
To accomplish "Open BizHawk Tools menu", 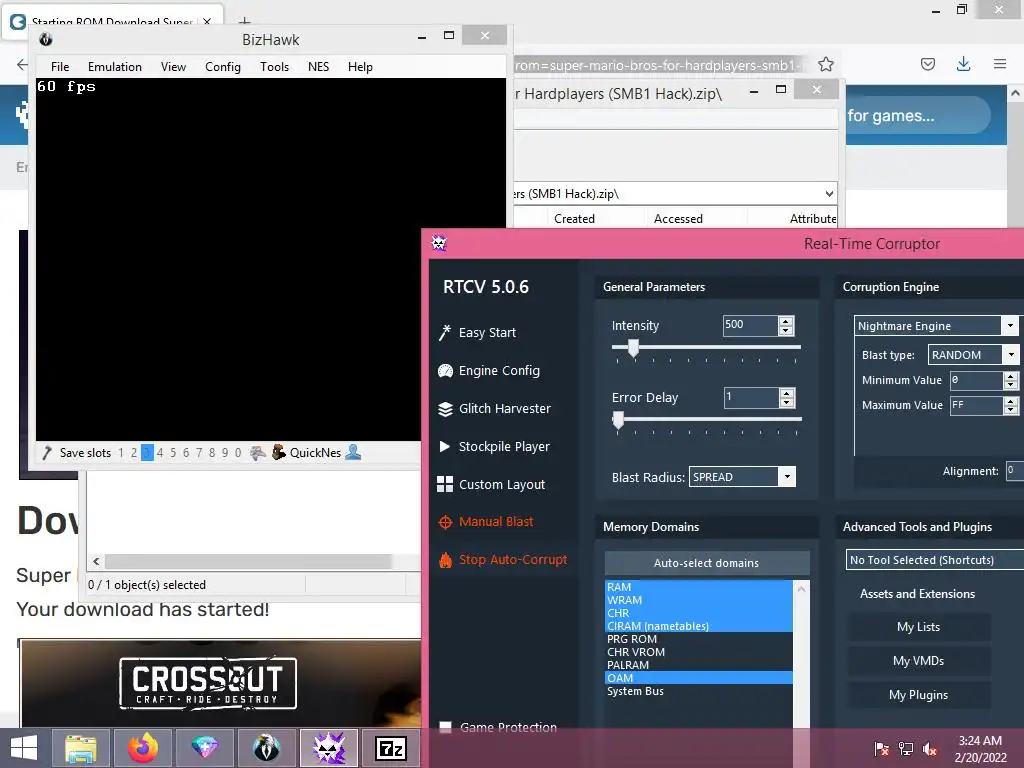I will [x=274, y=67].
